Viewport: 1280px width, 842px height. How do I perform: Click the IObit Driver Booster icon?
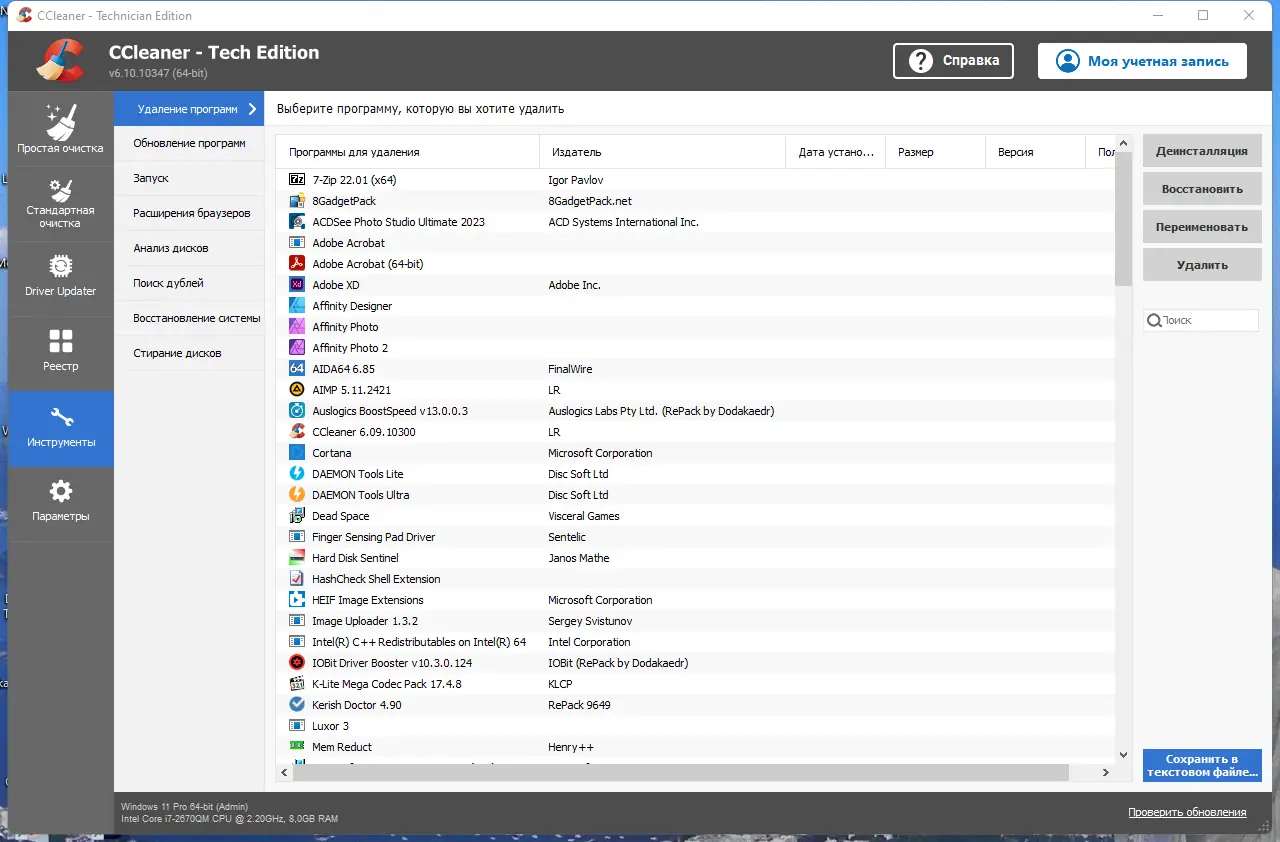click(296, 663)
